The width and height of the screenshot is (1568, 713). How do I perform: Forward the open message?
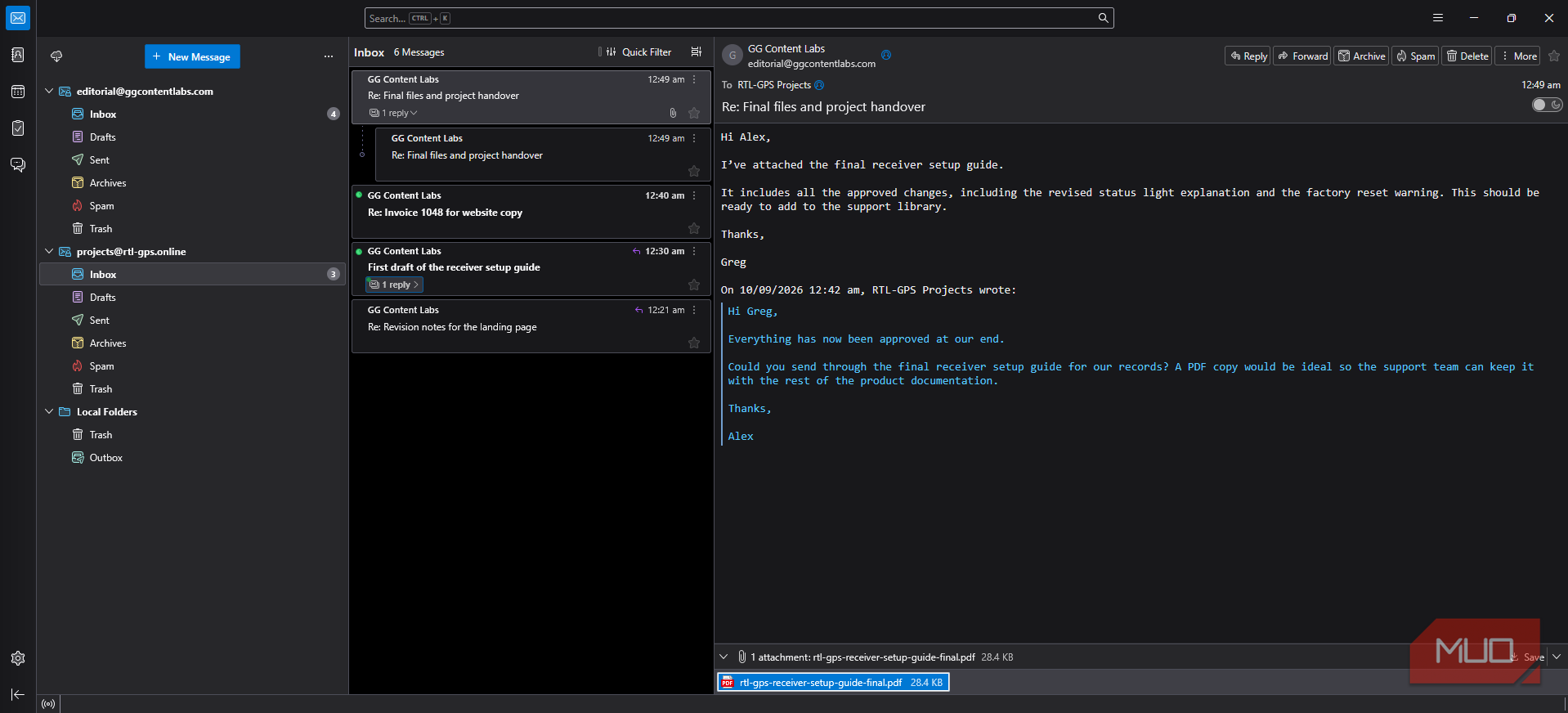(1302, 56)
